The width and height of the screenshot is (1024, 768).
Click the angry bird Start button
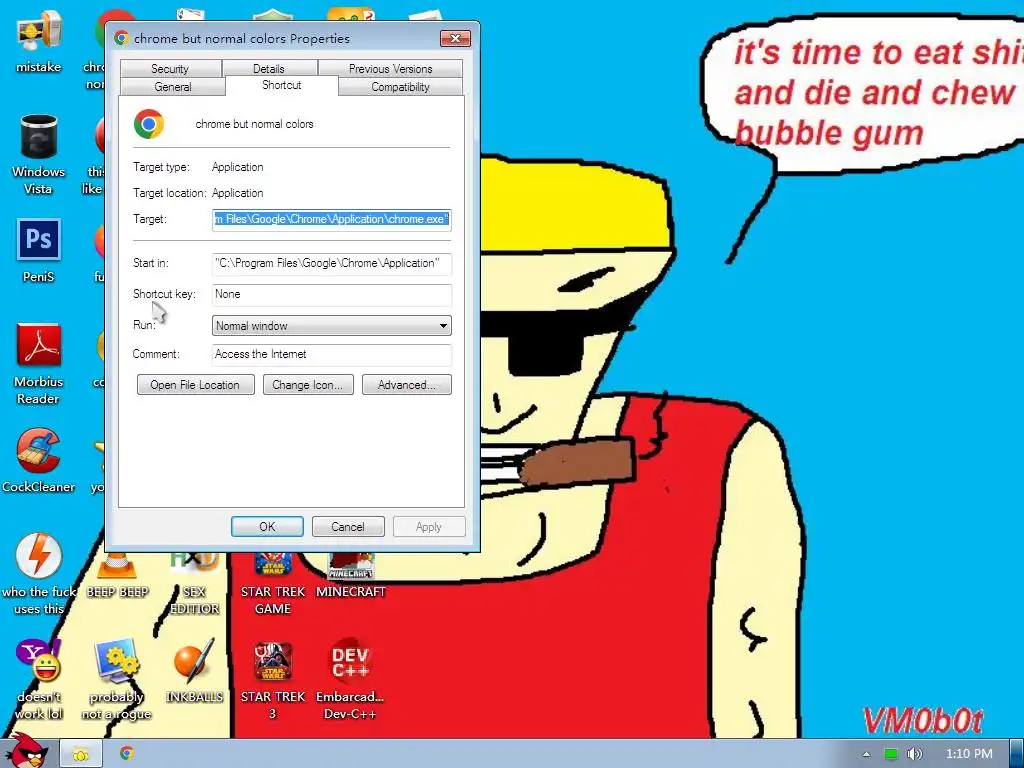[x=26, y=751]
